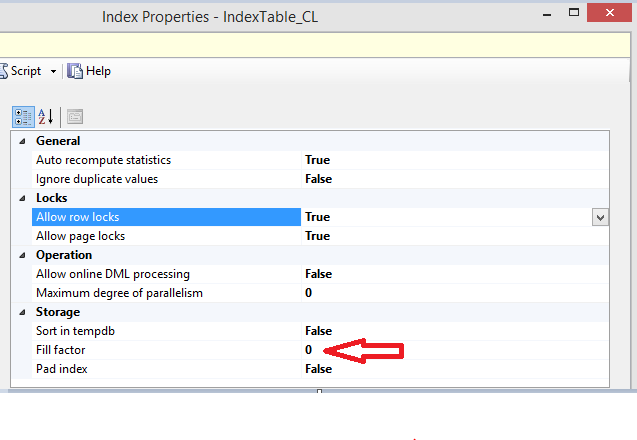Open the Allow row locks value dropdown

[600, 217]
